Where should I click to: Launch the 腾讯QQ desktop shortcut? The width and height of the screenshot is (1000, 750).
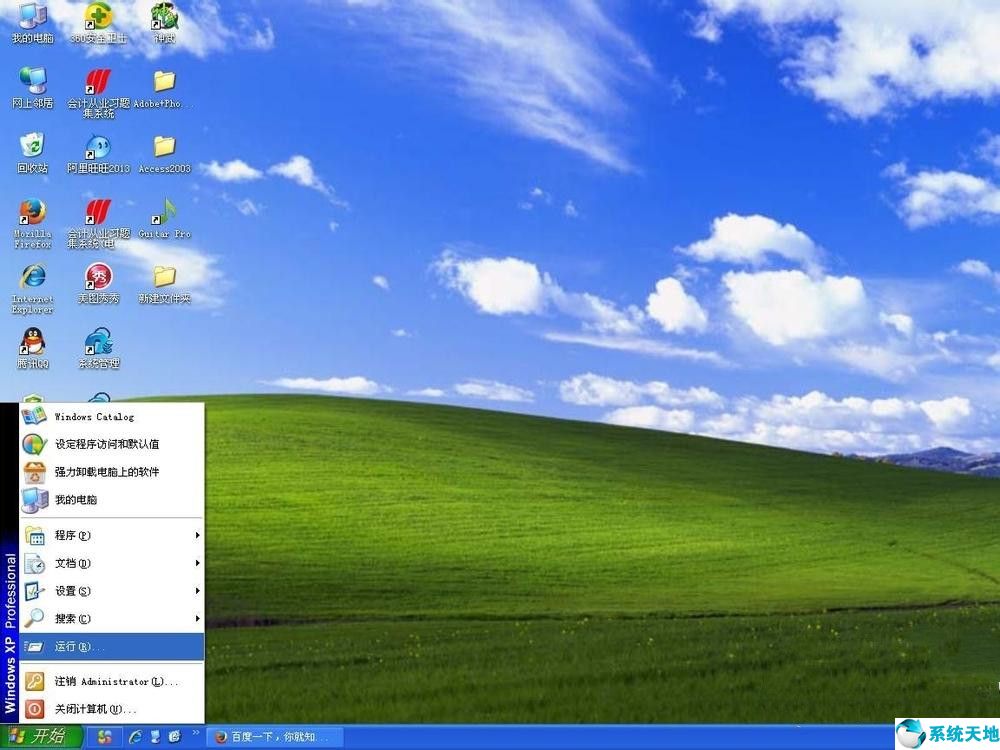click(33, 348)
